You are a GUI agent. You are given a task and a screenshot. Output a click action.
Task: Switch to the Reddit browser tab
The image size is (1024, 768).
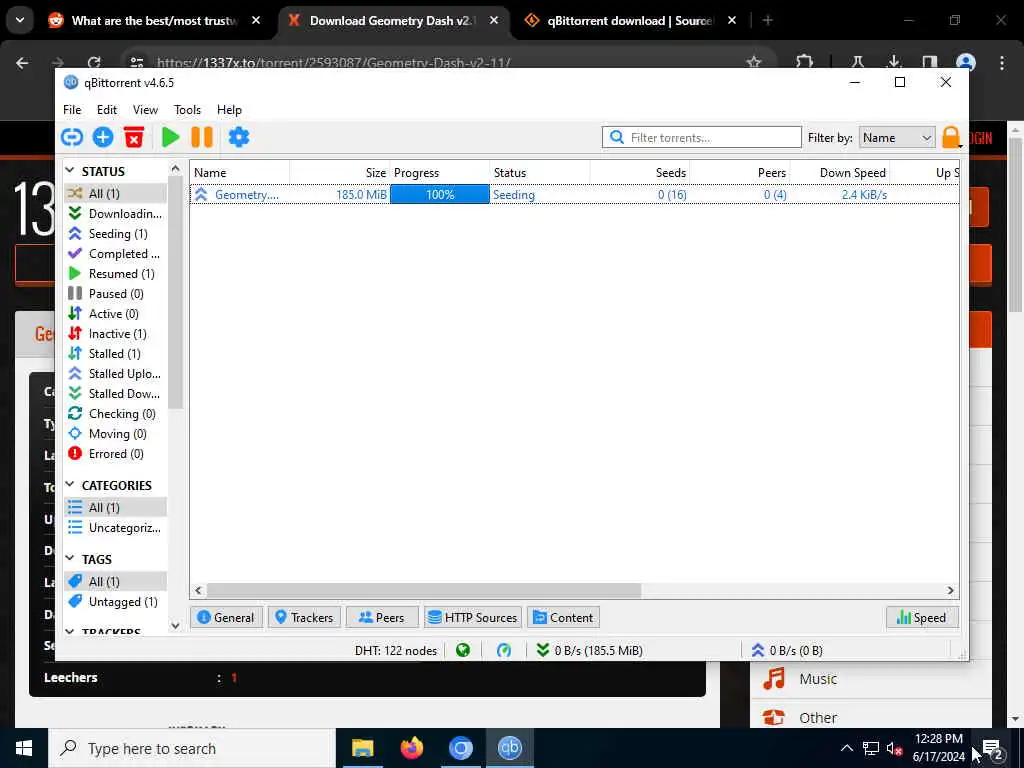154,21
